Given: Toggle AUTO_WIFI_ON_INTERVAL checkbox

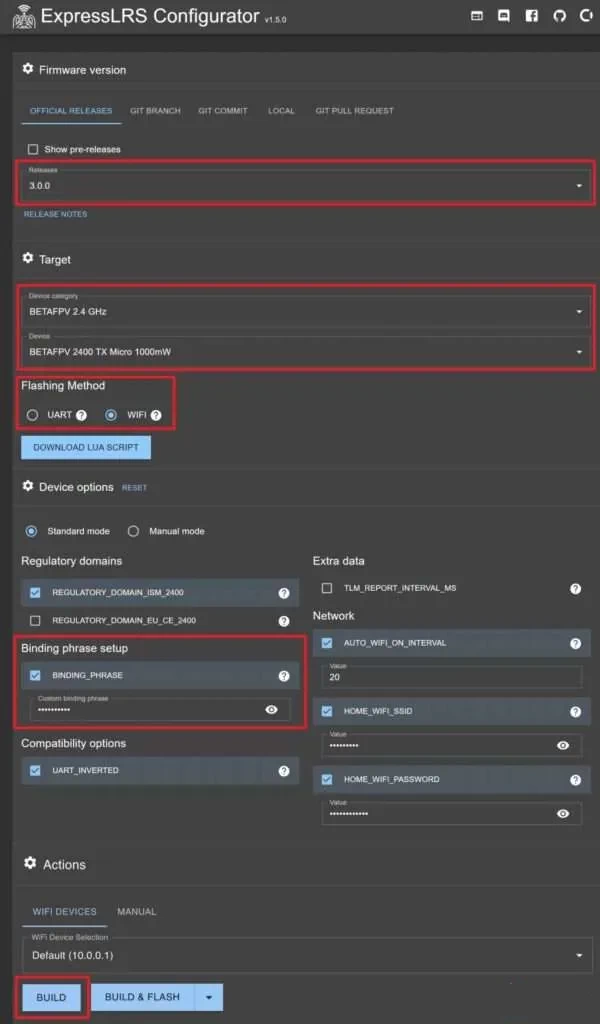Looking at the screenshot, I should coord(327,643).
